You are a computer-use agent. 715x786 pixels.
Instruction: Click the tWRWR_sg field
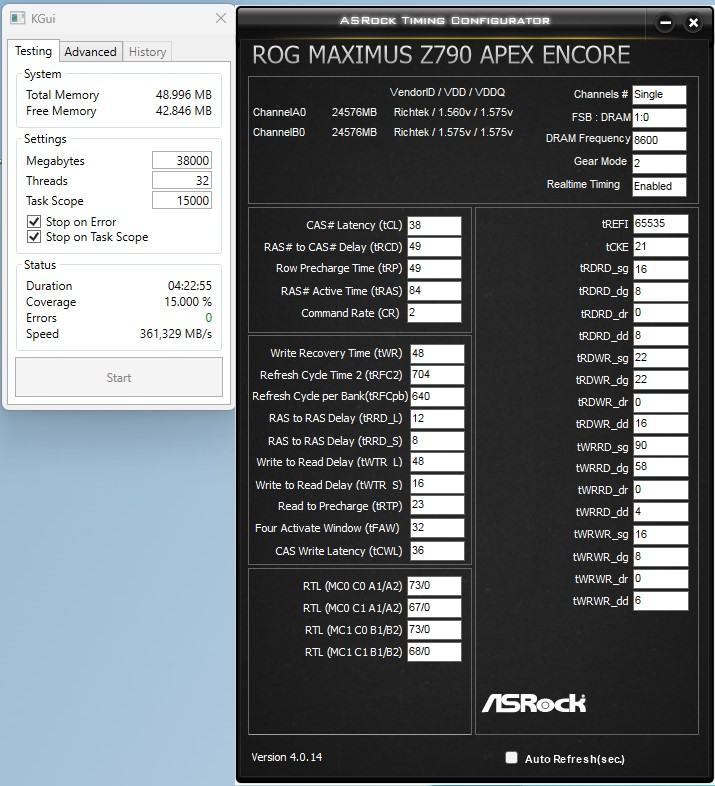tap(661, 534)
